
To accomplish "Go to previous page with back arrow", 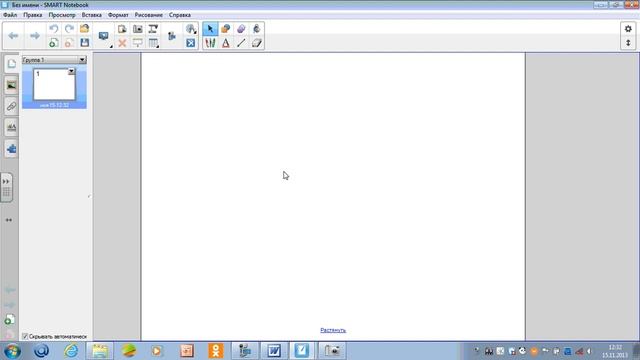I will coord(13,36).
